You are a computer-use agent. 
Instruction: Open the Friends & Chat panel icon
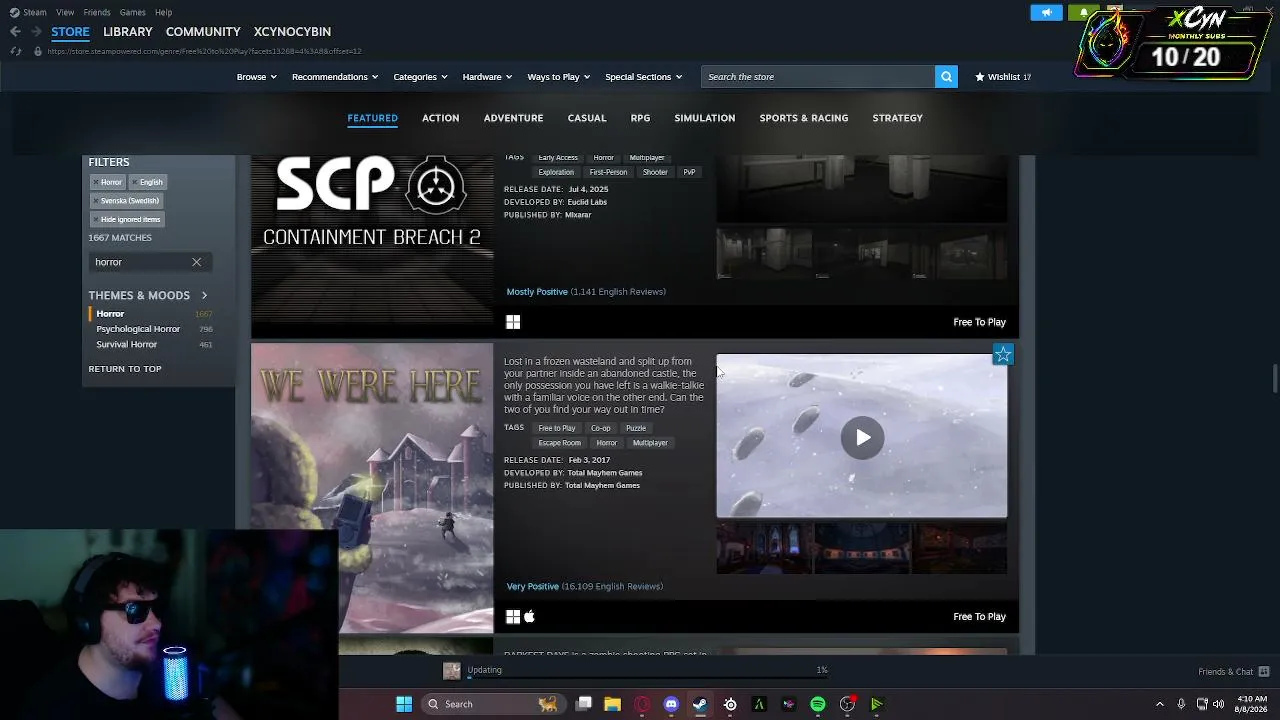tap(1264, 671)
